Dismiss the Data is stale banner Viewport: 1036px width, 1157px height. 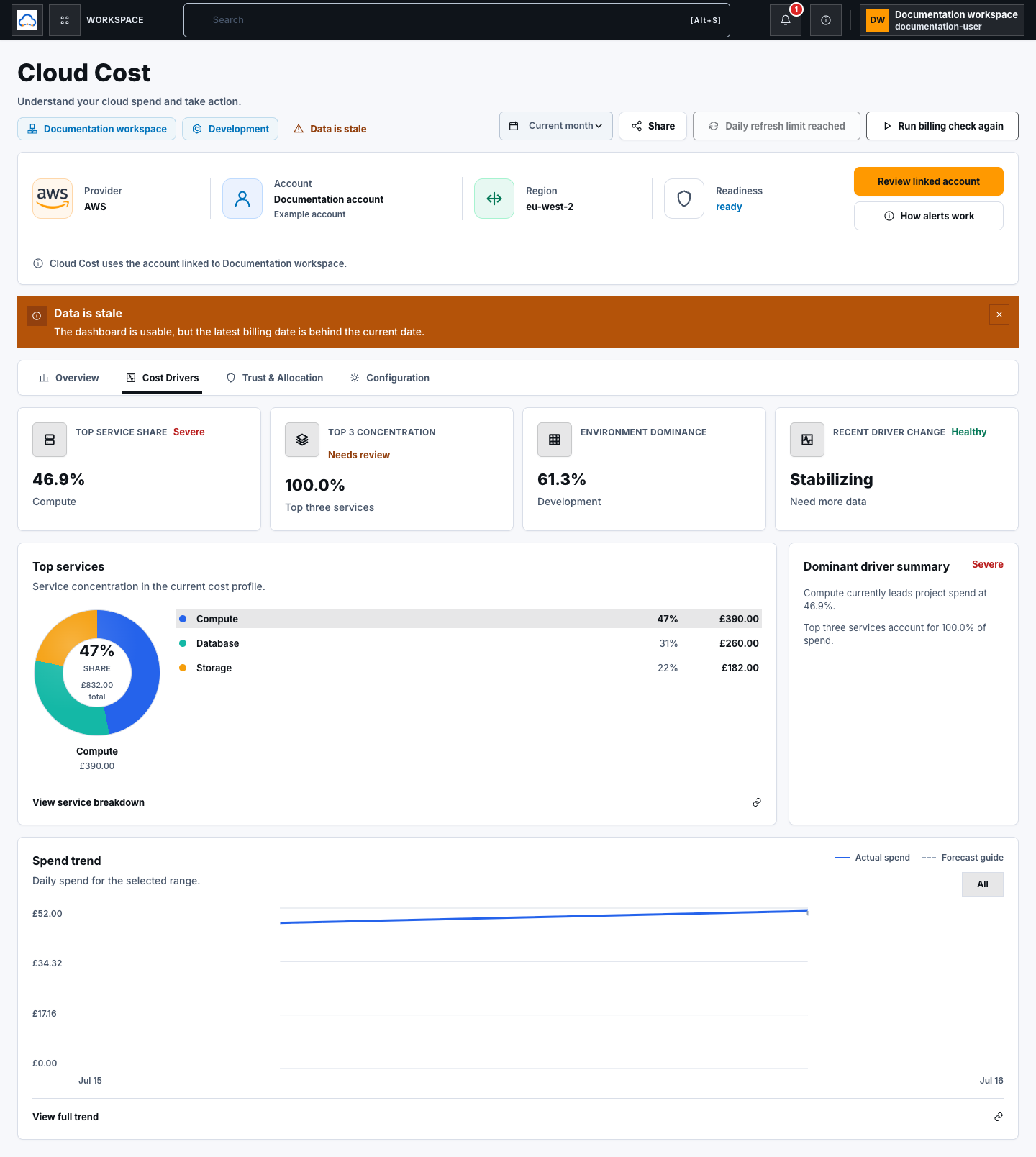pos(999,314)
